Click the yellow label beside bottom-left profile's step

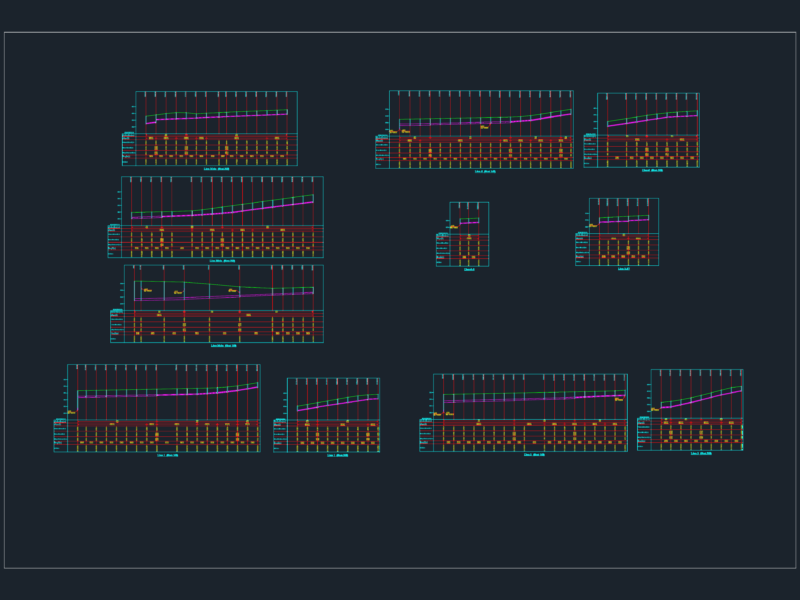(71, 412)
